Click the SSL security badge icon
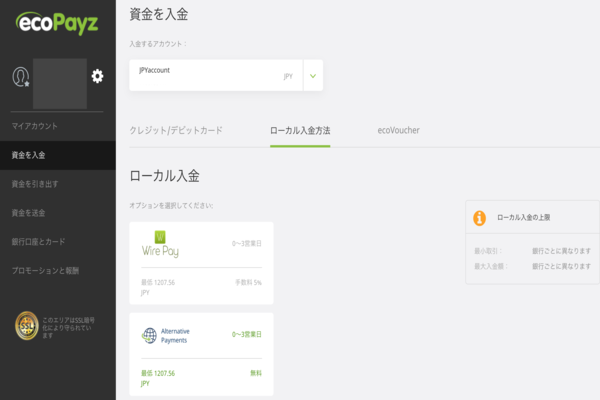 pos(27,326)
